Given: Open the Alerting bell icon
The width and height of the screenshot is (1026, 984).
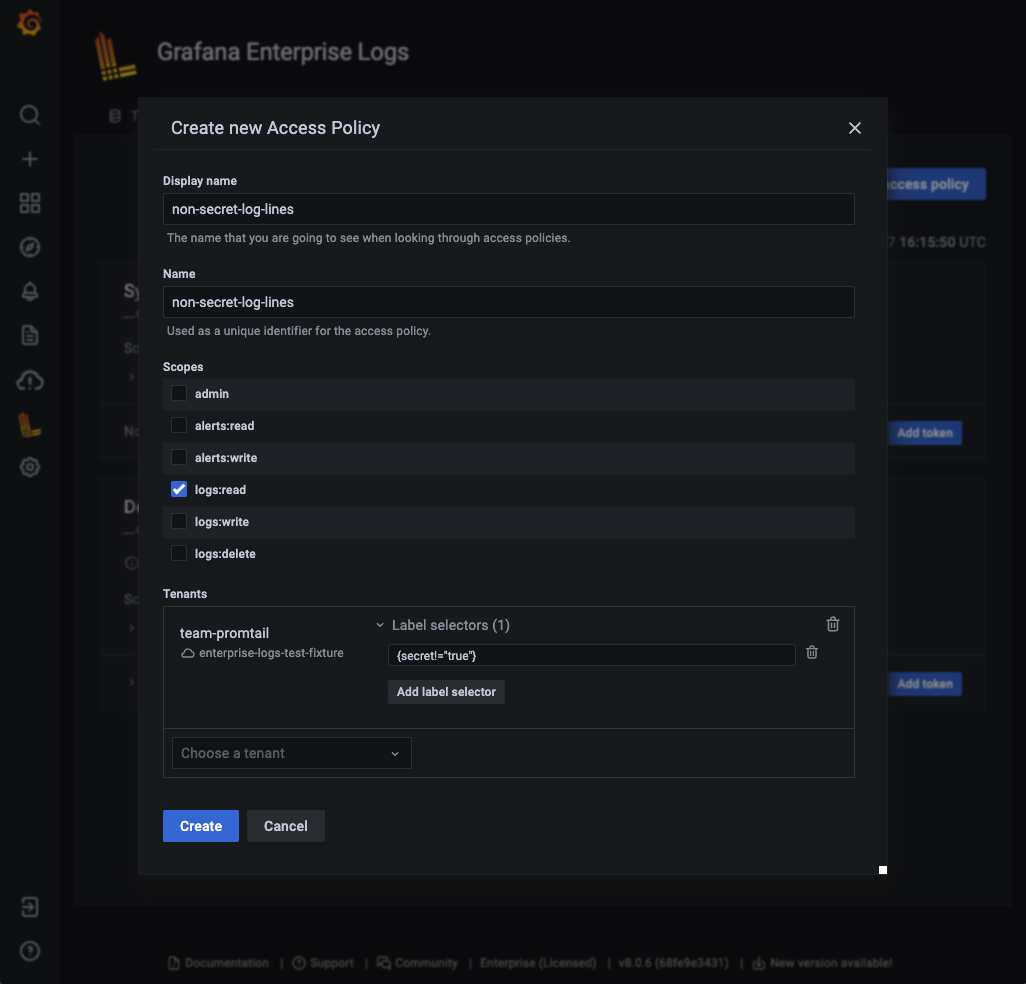Looking at the screenshot, I should (29, 290).
